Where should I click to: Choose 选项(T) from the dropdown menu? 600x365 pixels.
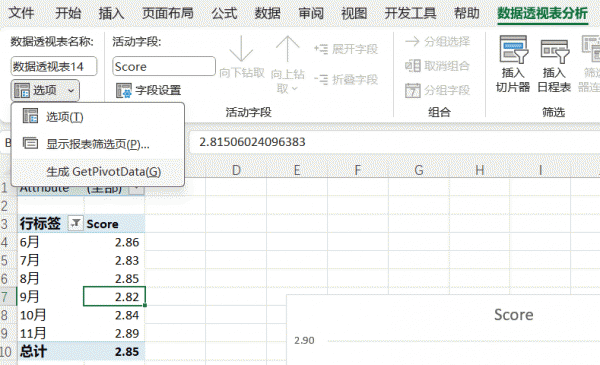(x=98, y=117)
